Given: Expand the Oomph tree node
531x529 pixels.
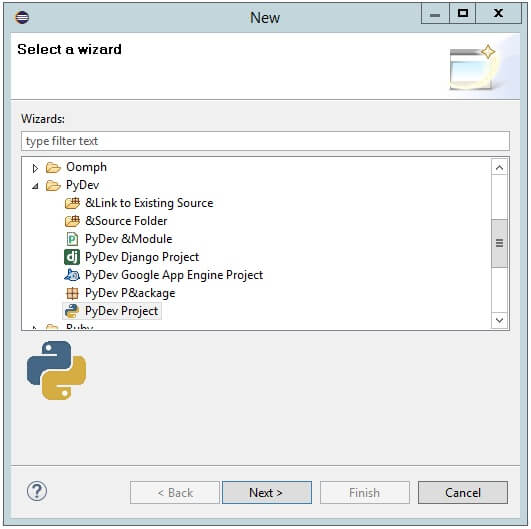Looking at the screenshot, I should pos(35,168).
